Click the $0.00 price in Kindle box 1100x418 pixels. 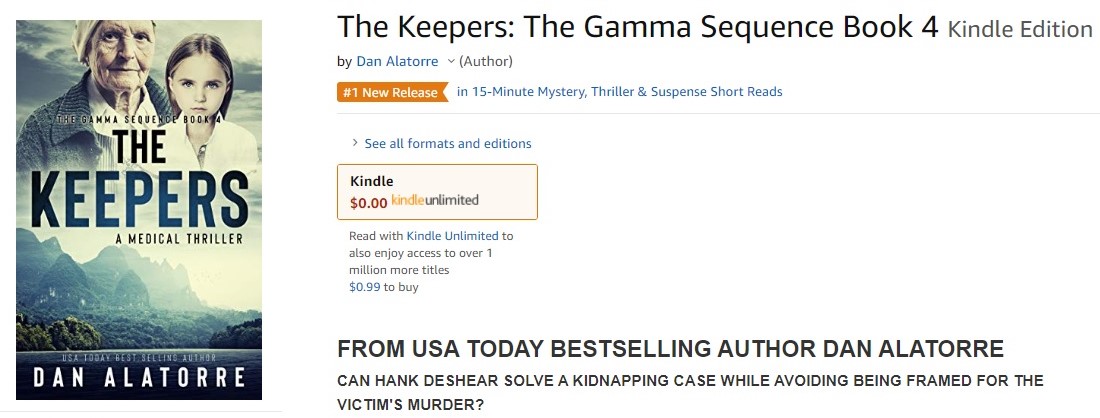coord(368,201)
